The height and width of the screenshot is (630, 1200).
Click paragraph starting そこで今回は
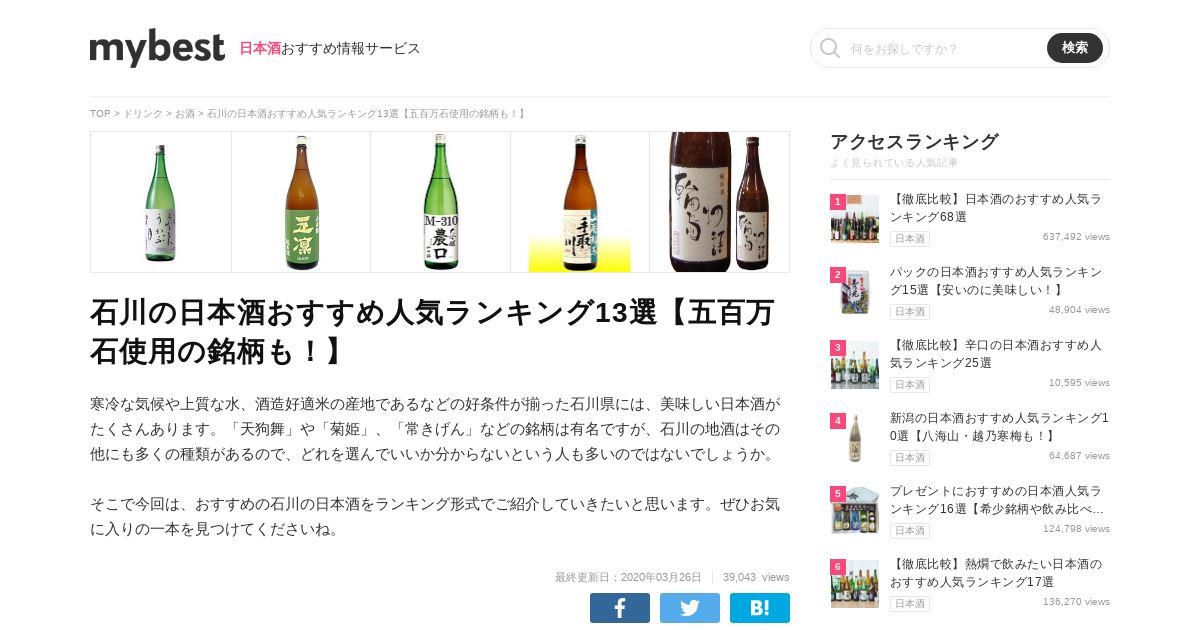(x=435, y=516)
